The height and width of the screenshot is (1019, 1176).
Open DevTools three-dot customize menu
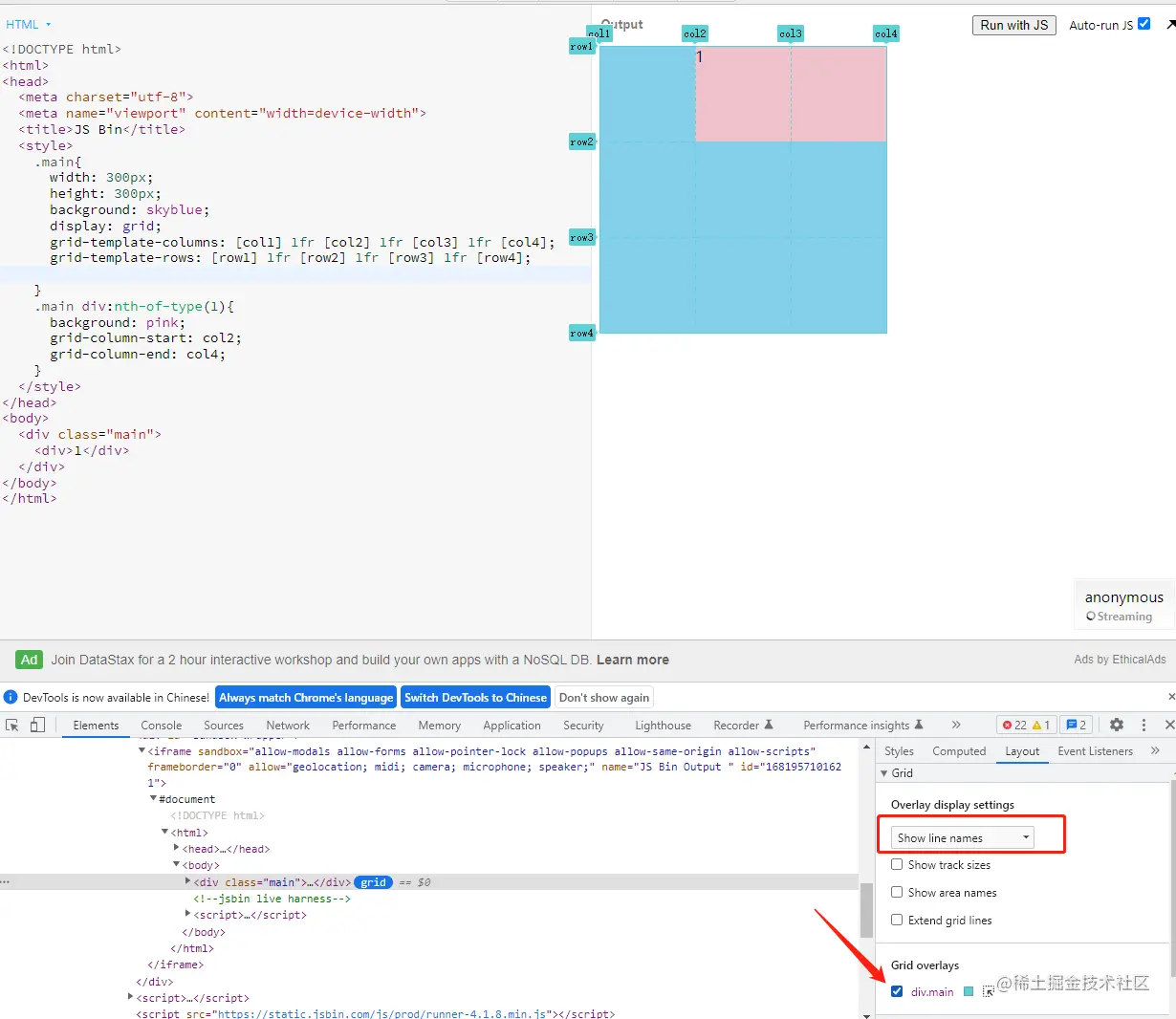click(x=1143, y=725)
